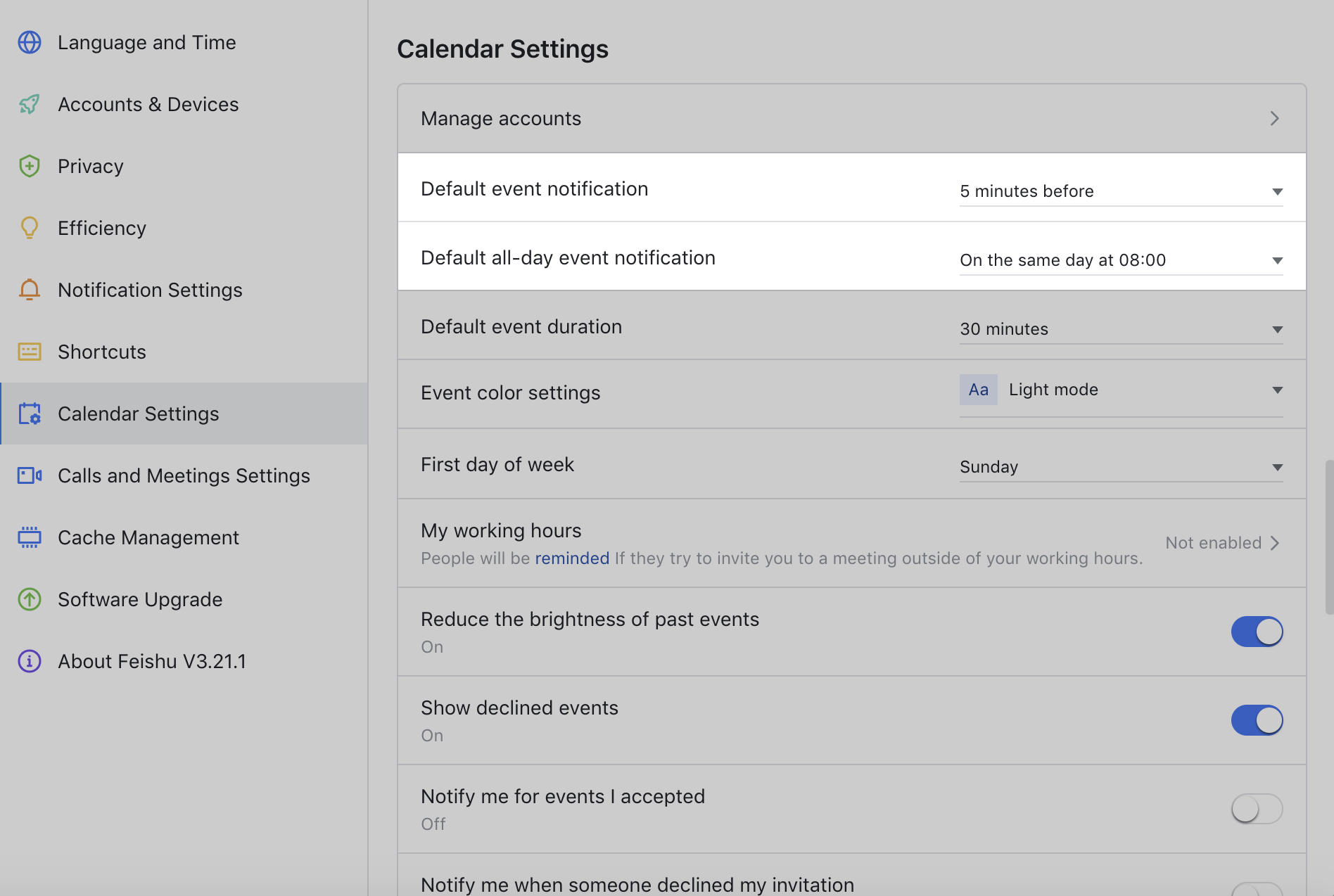Go to Privacy settings
Viewport: 1334px width, 896px height.
point(184,166)
